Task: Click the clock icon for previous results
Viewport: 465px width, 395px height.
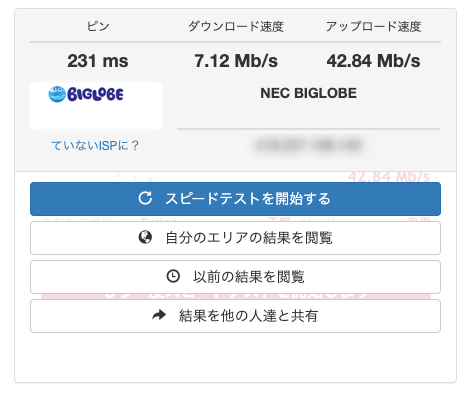Action: click(173, 276)
